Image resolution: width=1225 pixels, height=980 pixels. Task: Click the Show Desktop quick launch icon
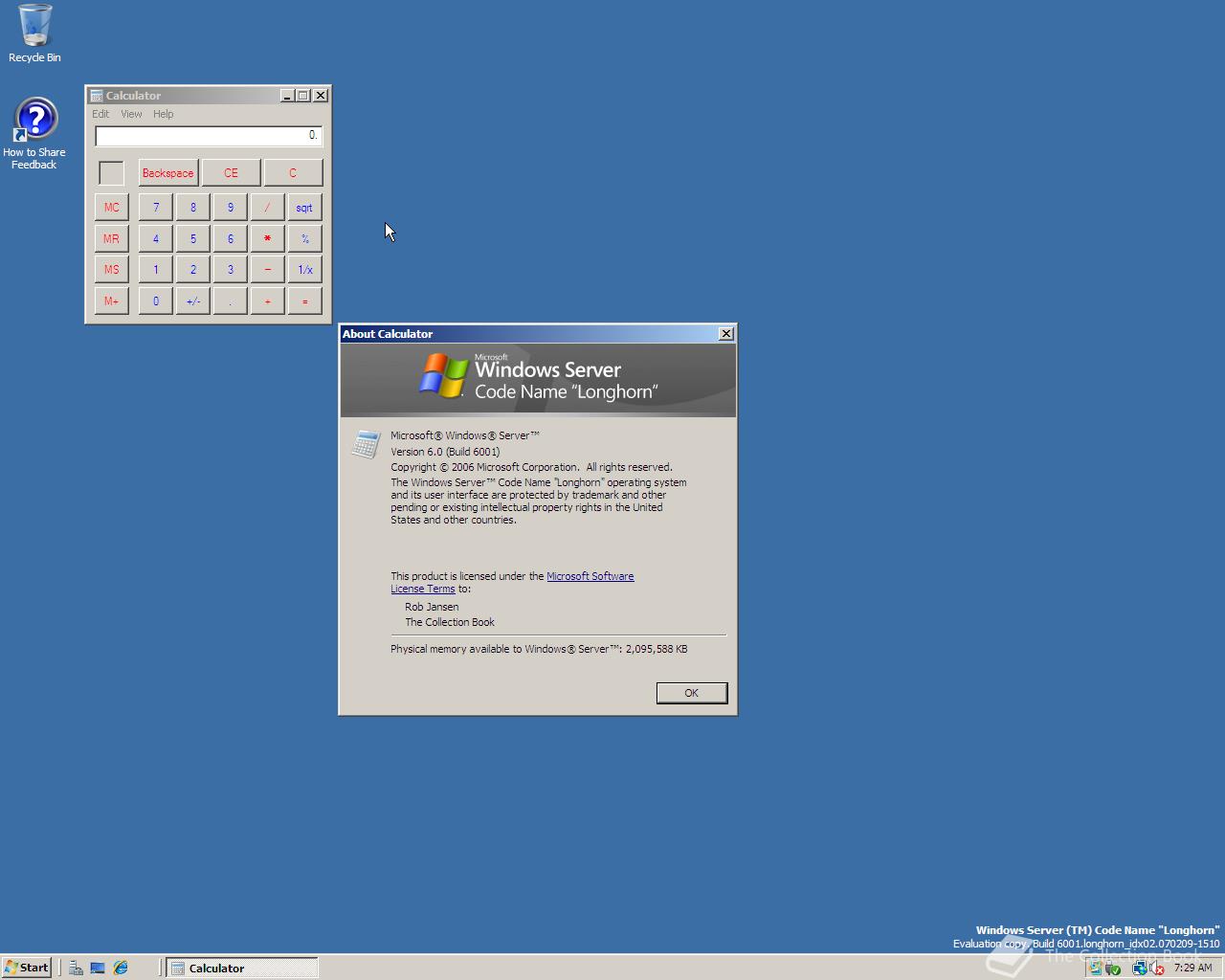[x=98, y=968]
